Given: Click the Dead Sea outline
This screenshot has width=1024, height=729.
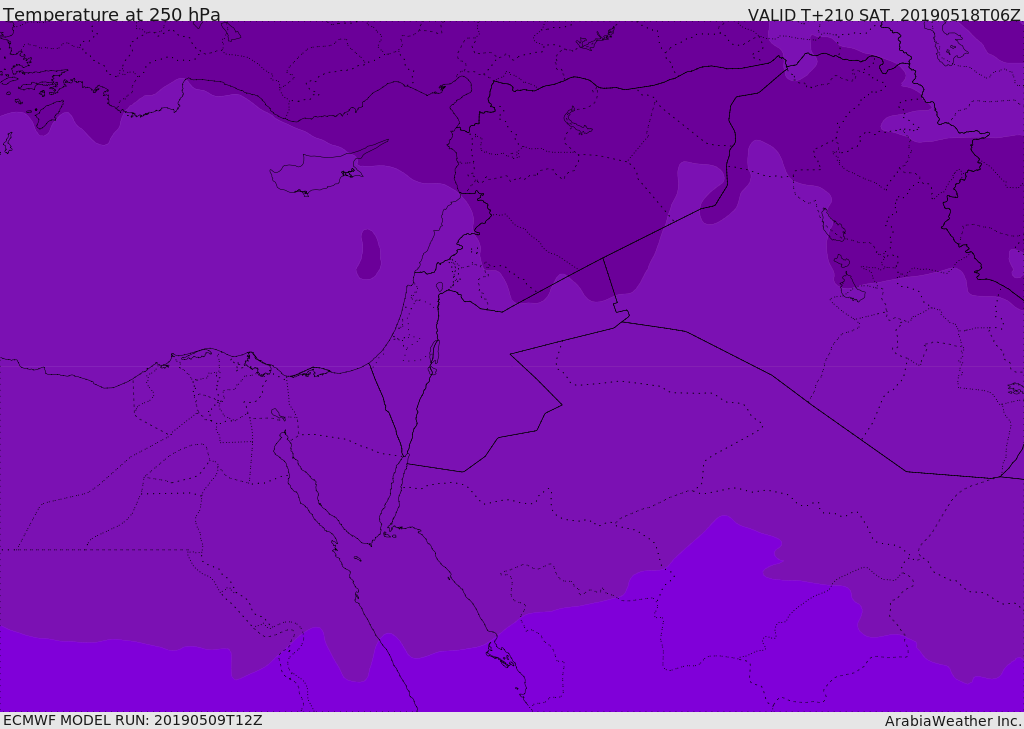Looking at the screenshot, I should (434, 355).
